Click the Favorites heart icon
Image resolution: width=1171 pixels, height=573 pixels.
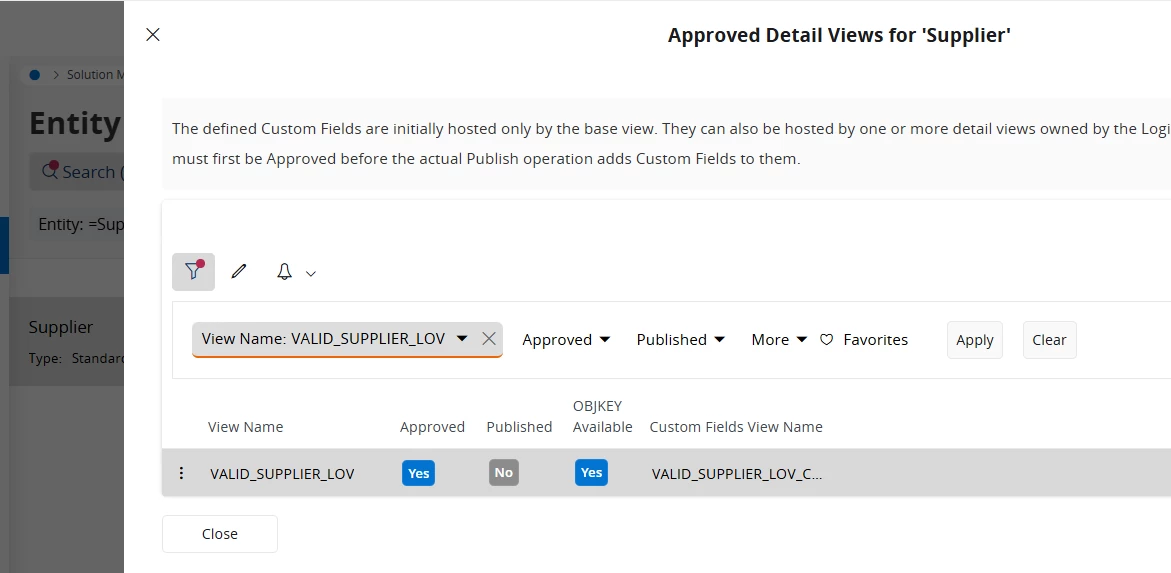pos(827,340)
